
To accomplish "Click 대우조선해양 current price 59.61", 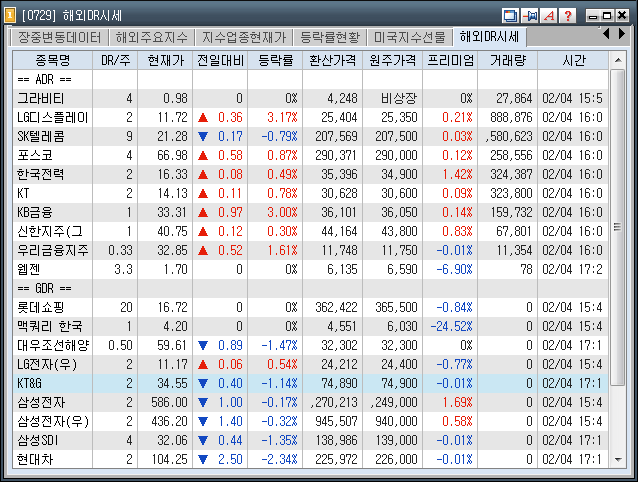I will pyautogui.click(x=173, y=346).
